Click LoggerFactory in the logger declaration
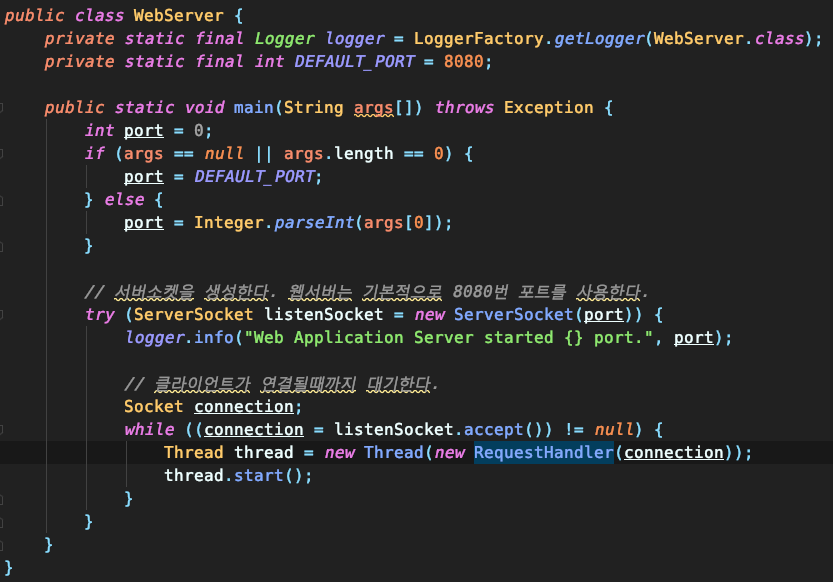833x582 pixels. (x=479, y=38)
